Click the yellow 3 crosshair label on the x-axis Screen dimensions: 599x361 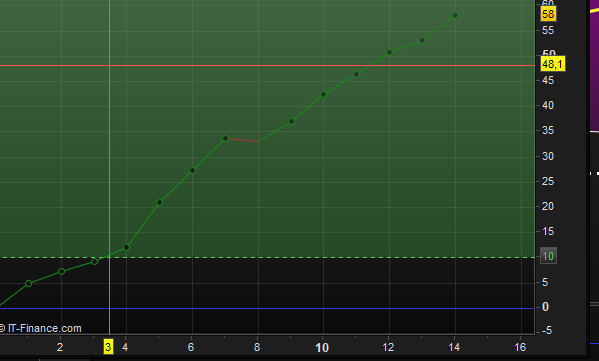pos(108,347)
